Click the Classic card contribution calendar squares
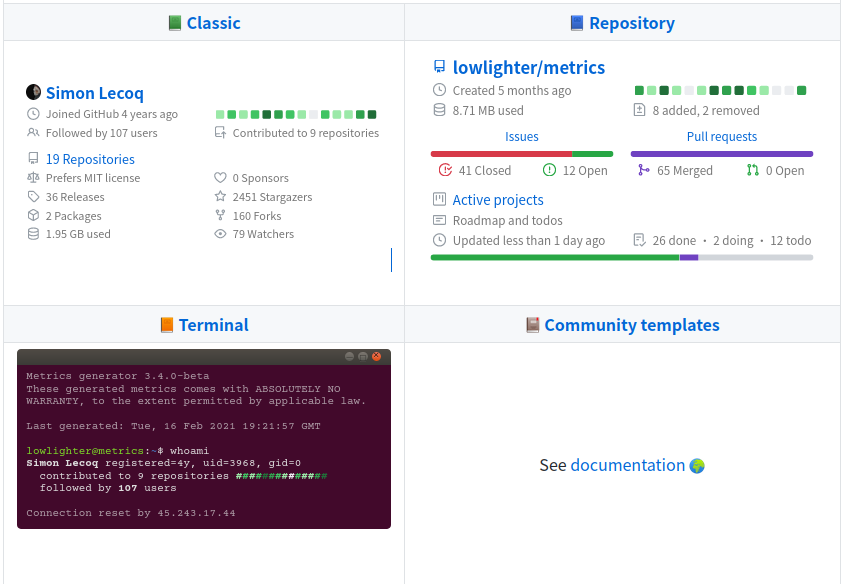The height and width of the screenshot is (584, 841). pos(296,114)
